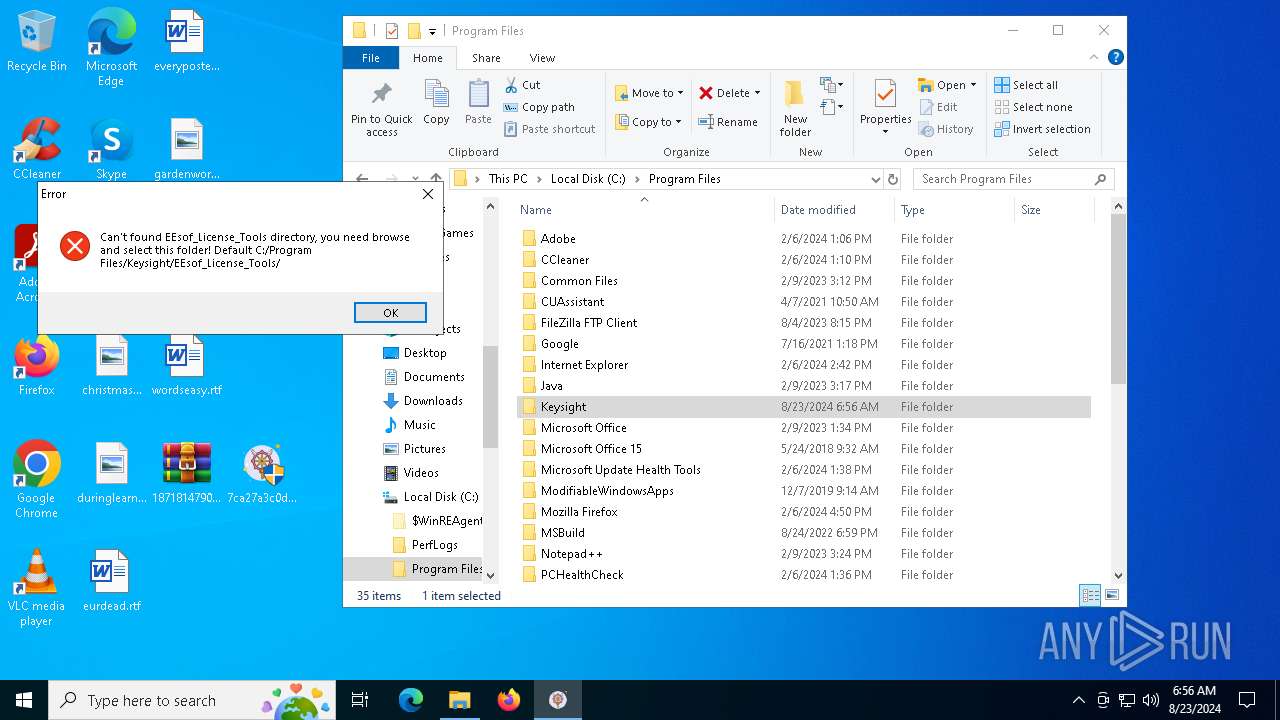Image resolution: width=1280 pixels, height=720 pixels.
Task: Click Paste shortcut command
Action: tap(549, 129)
